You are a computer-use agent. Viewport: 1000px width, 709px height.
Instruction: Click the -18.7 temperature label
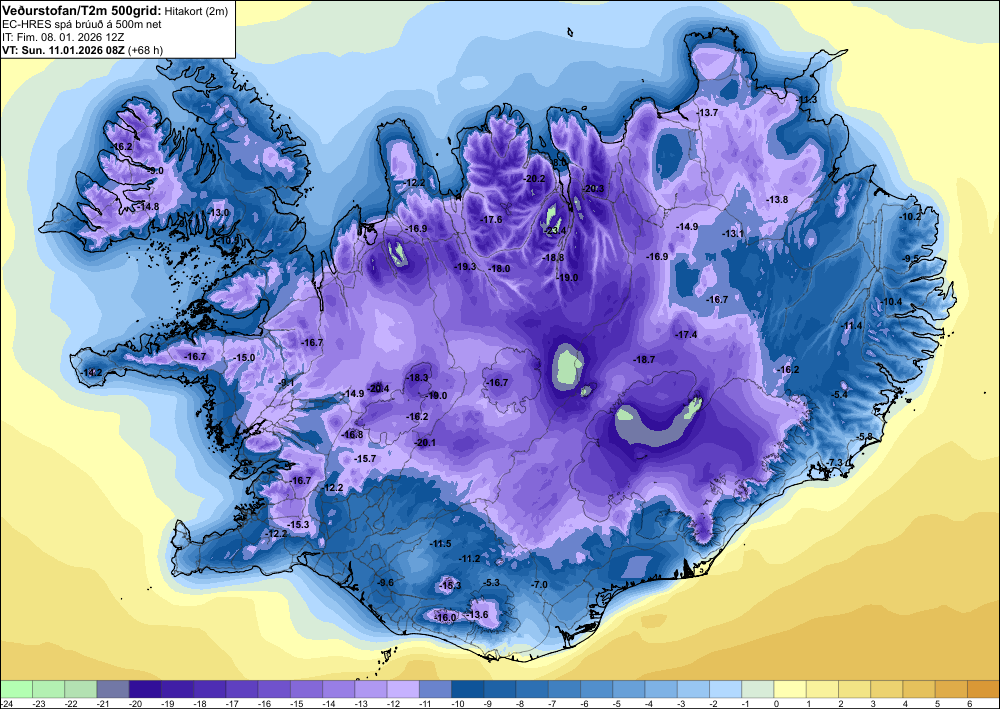click(644, 360)
